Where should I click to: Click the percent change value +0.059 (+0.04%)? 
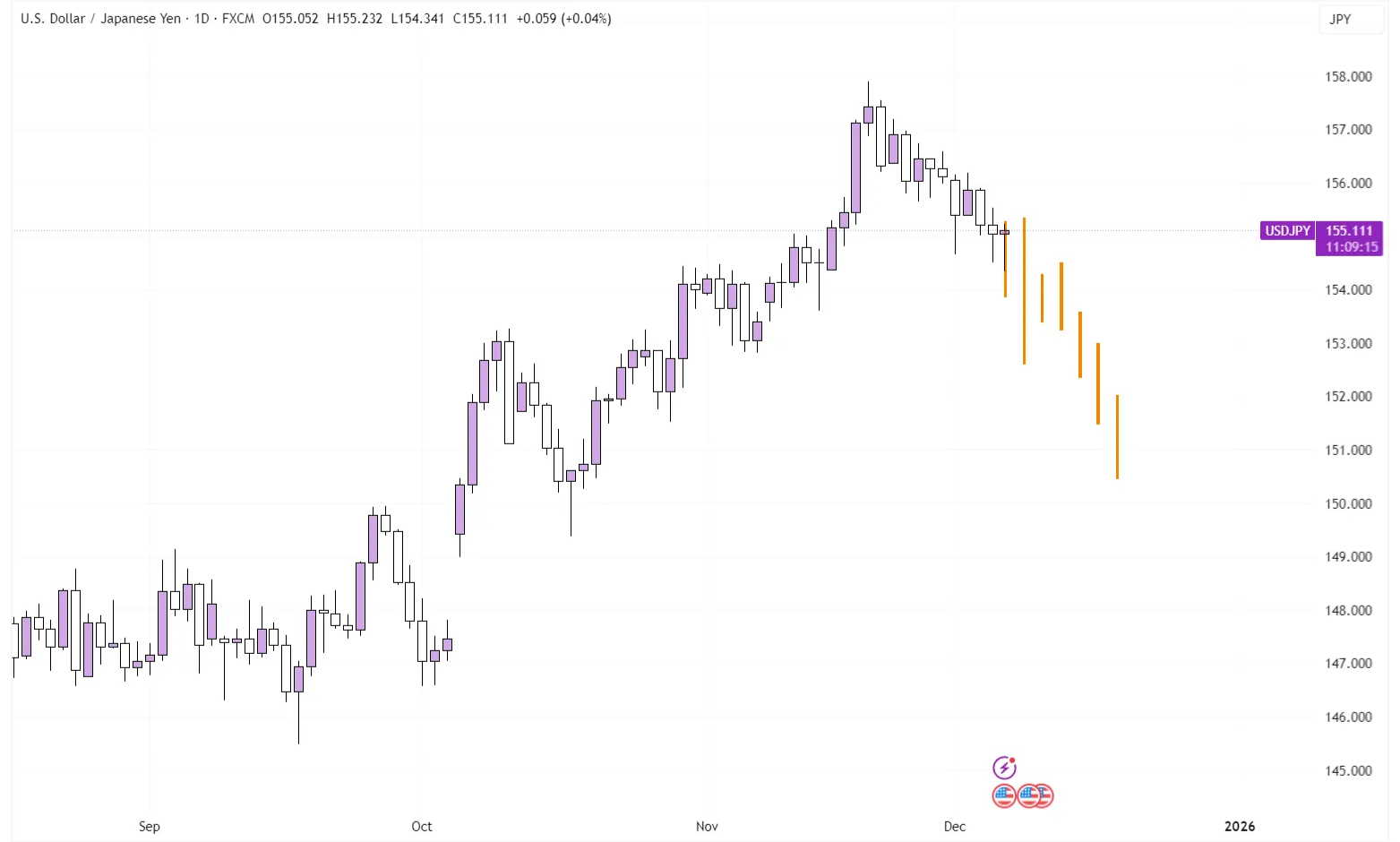[563, 19]
